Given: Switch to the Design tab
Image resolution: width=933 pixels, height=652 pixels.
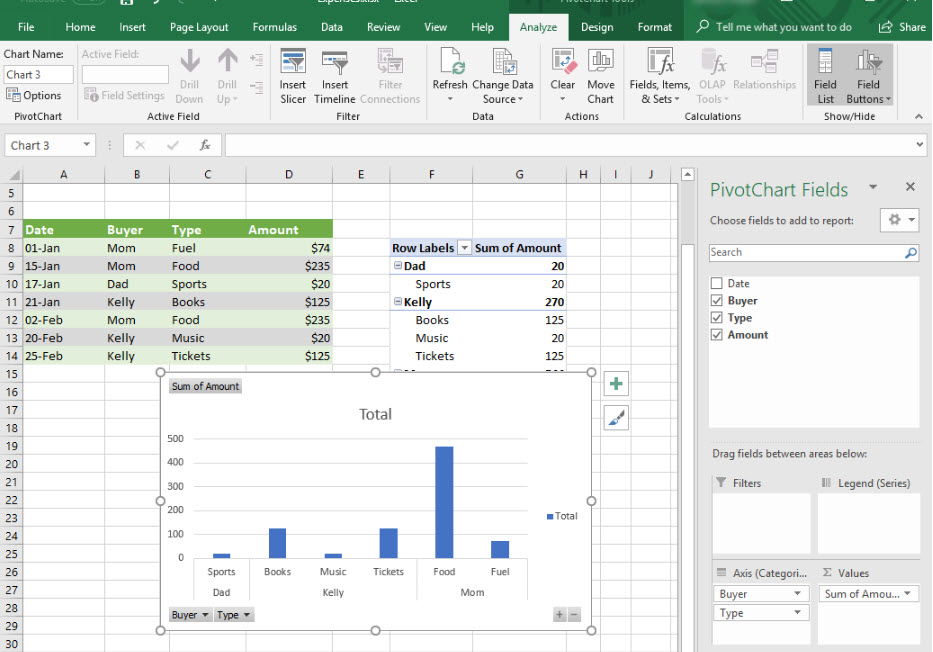Looking at the screenshot, I should point(597,27).
